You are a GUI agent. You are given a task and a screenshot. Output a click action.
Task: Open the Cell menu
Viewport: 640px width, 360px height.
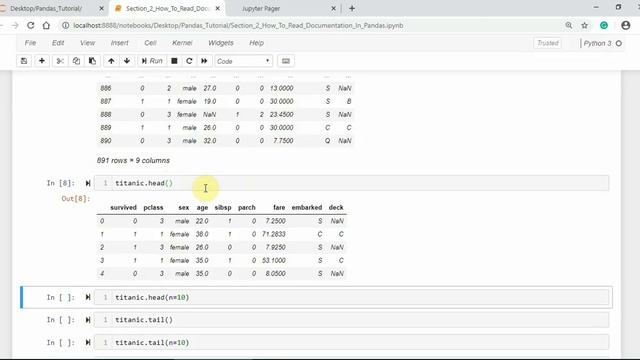[150, 43]
